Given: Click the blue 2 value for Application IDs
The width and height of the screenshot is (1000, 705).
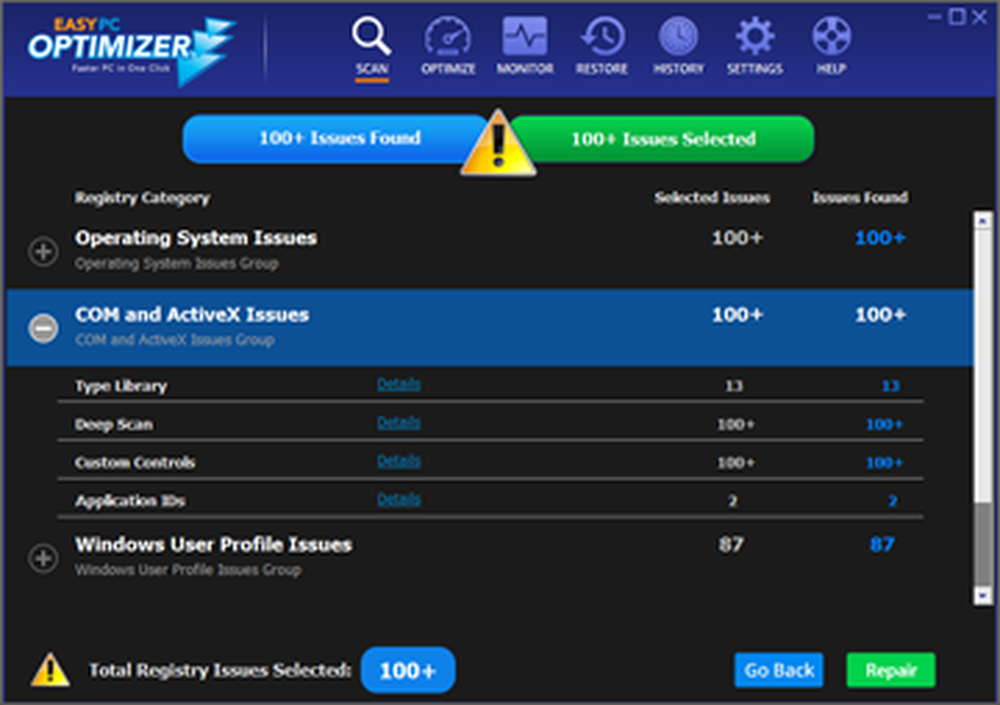Looking at the screenshot, I should 893,501.
